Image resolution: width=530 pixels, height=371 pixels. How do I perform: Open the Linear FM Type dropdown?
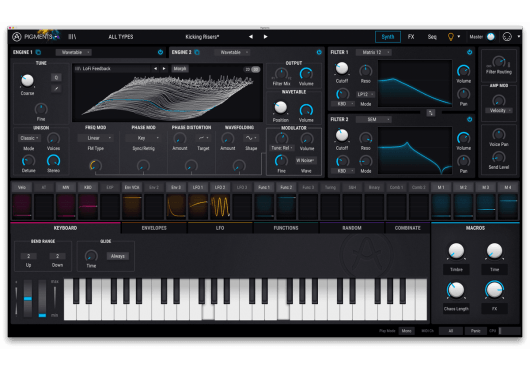click(x=95, y=138)
